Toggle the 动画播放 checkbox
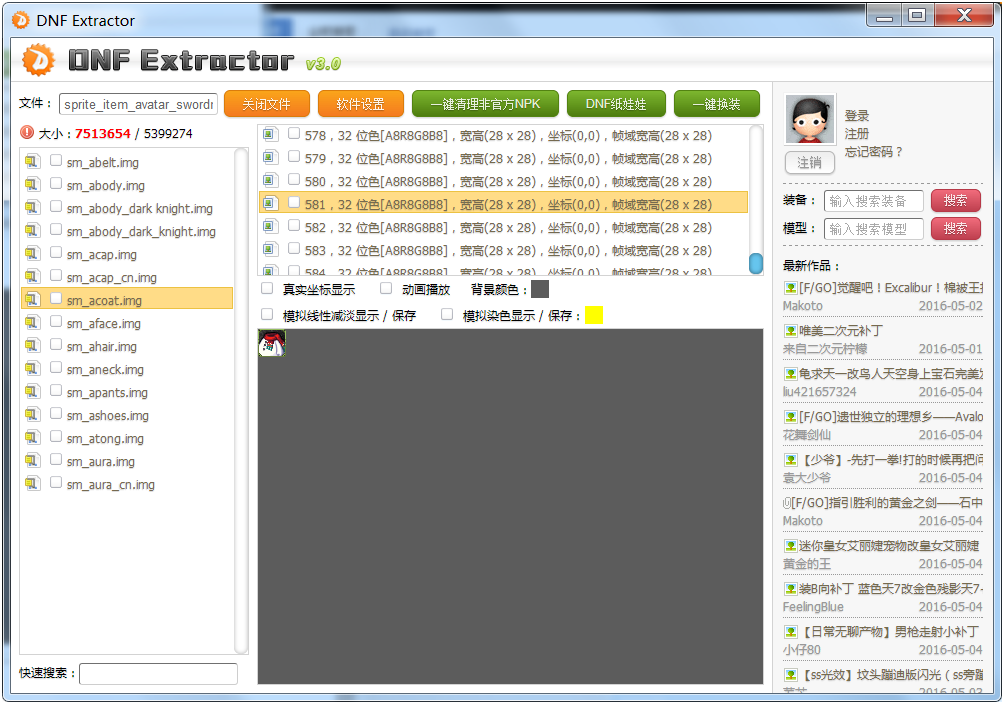1002x702 pixels. [x=386, y=289]
